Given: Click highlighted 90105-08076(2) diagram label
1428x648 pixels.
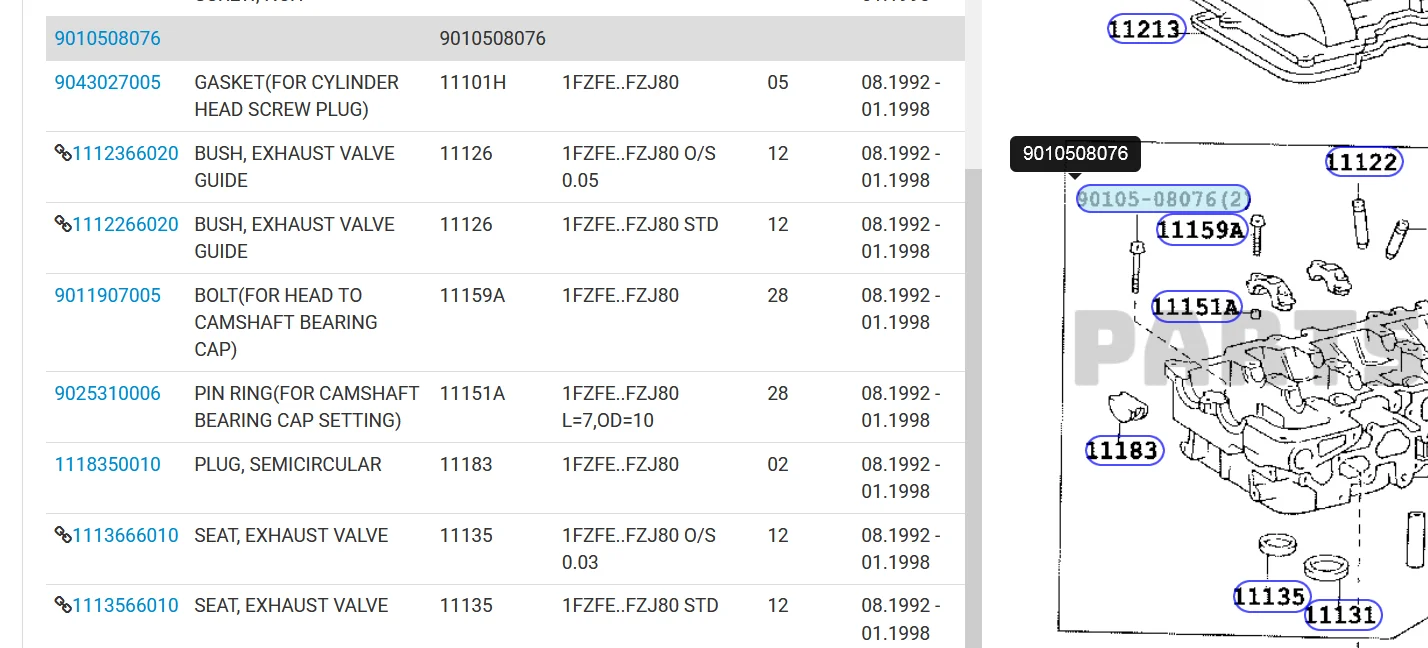Looking at the screenshot, I should (x=1162, y=199).
